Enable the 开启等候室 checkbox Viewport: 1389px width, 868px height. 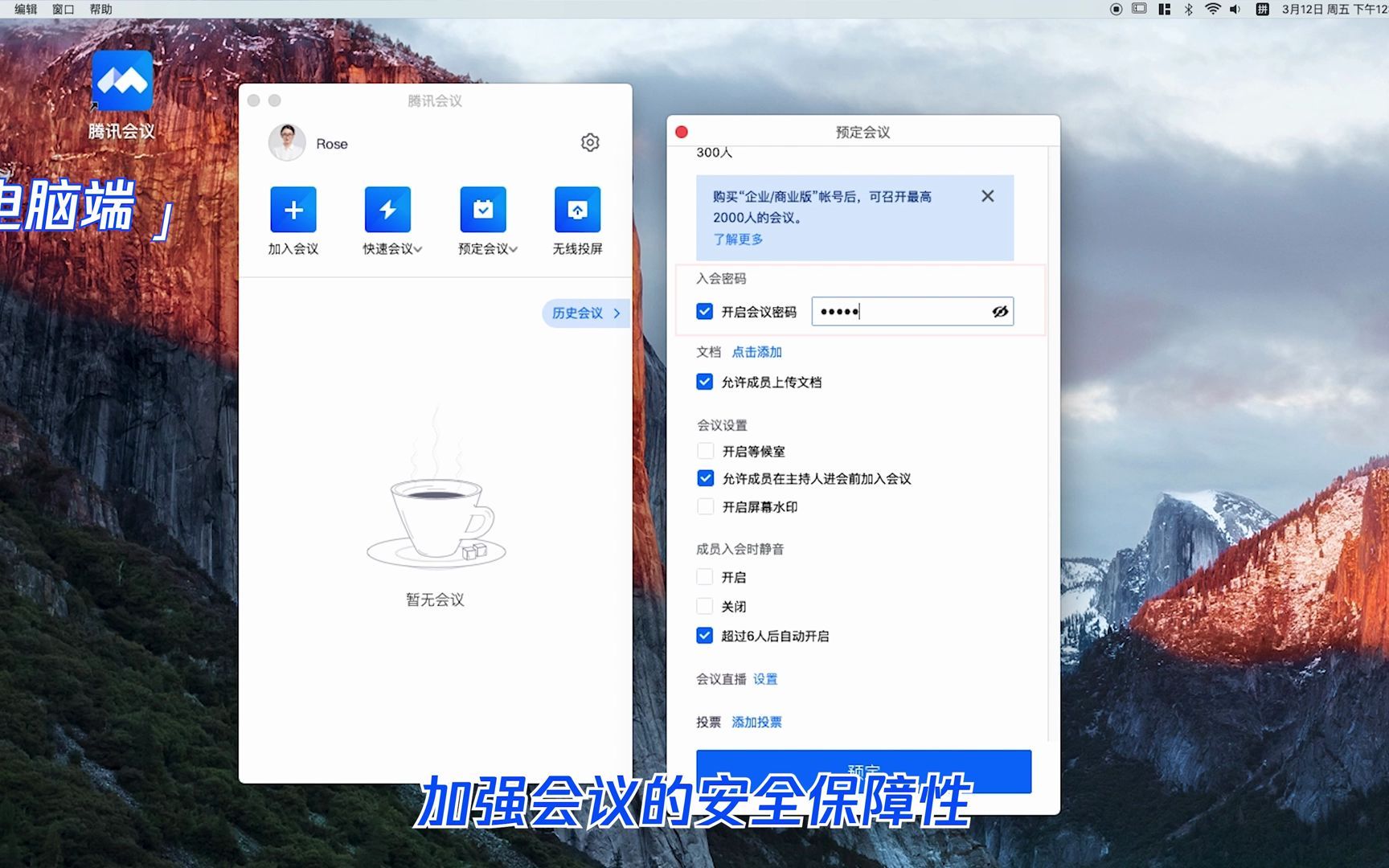(705, 451)
